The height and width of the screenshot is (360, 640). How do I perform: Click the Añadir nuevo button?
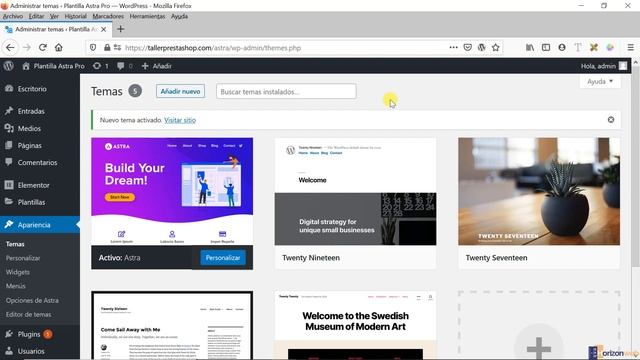point(180,91)
